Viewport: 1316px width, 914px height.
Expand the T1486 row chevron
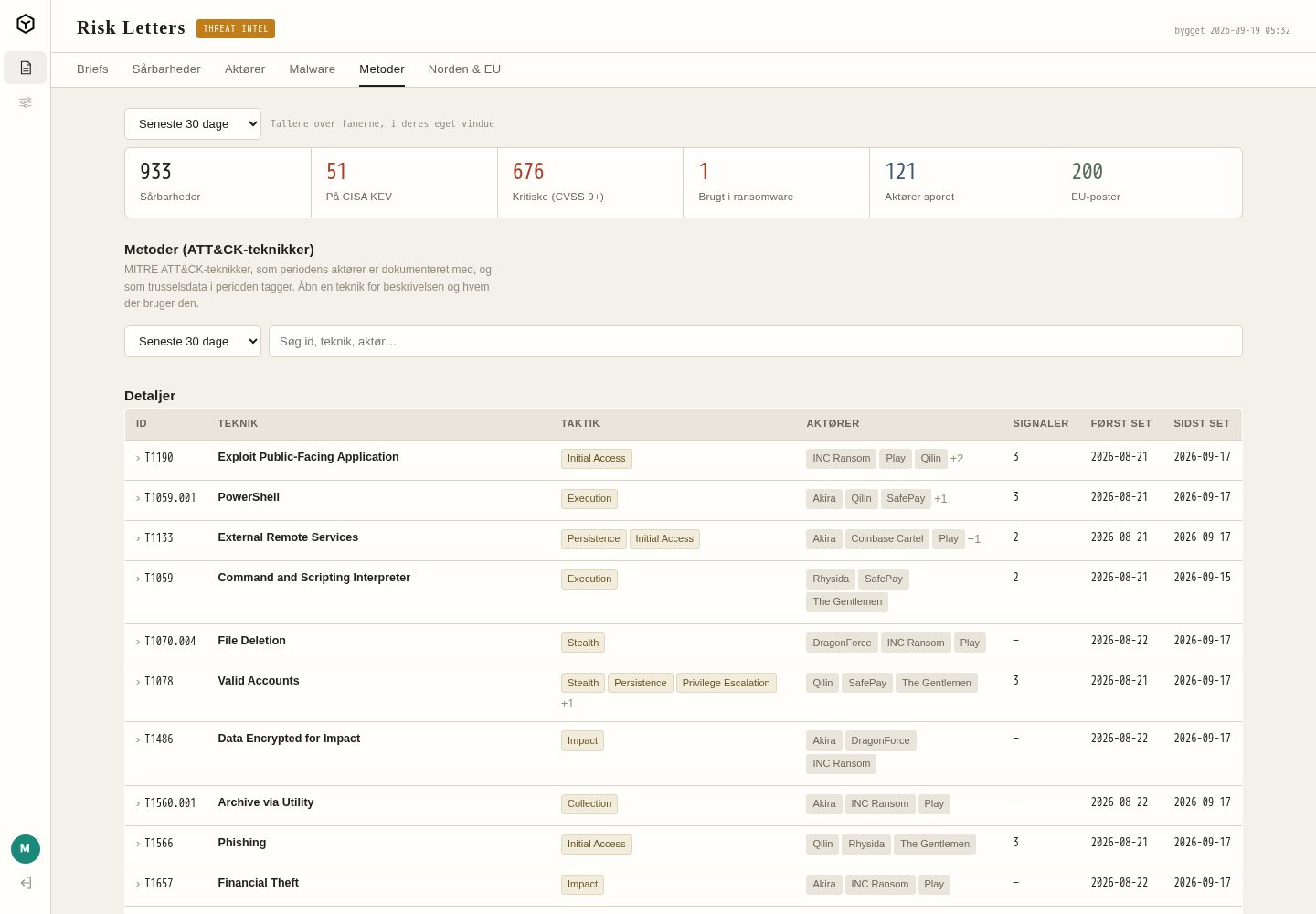tap(138, 739)
